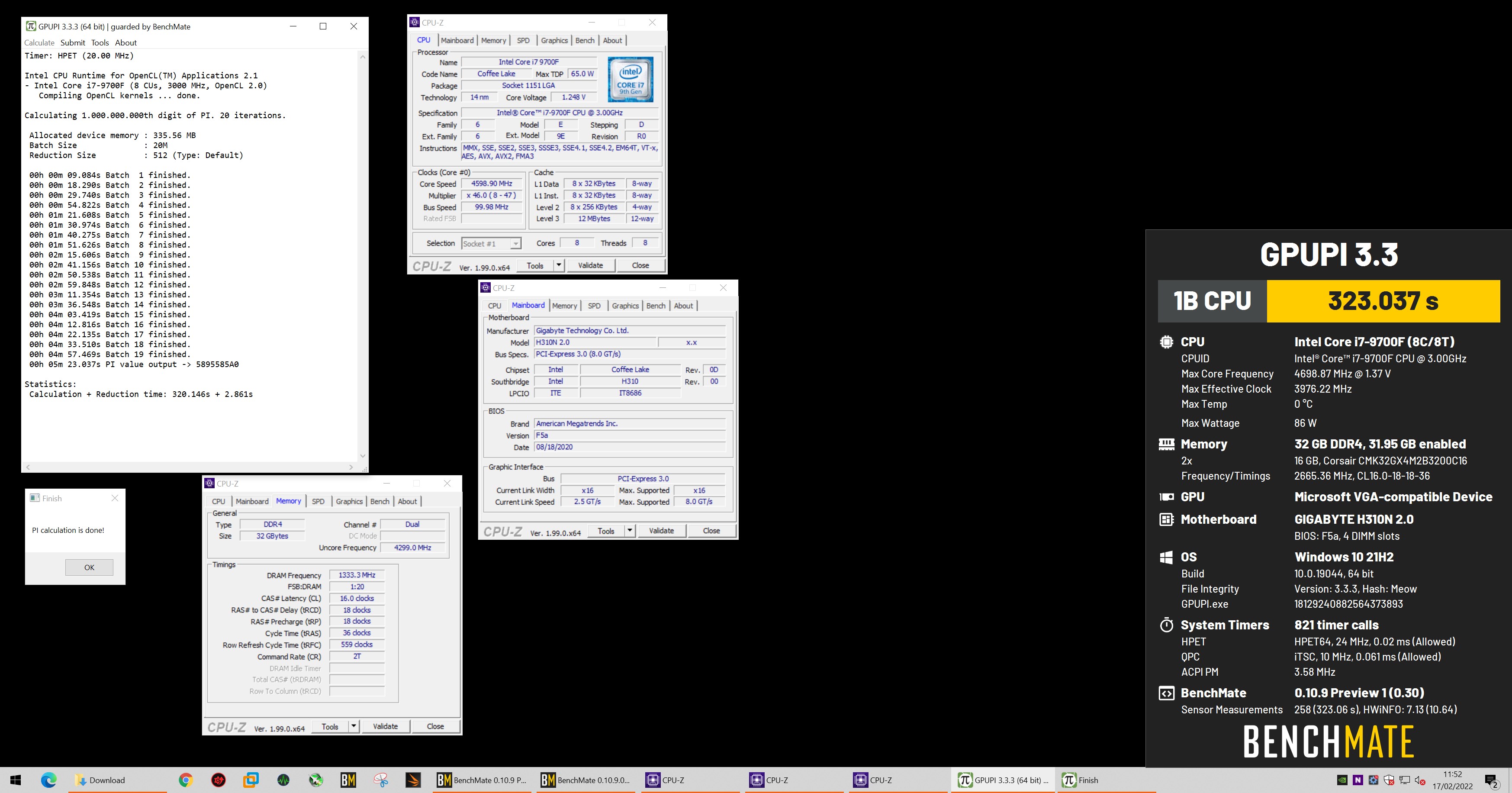This screenshot has width=1512, height=793.
Task: Click GPUPI horizontal scrollbar right arrow
Action: point(351,467)
